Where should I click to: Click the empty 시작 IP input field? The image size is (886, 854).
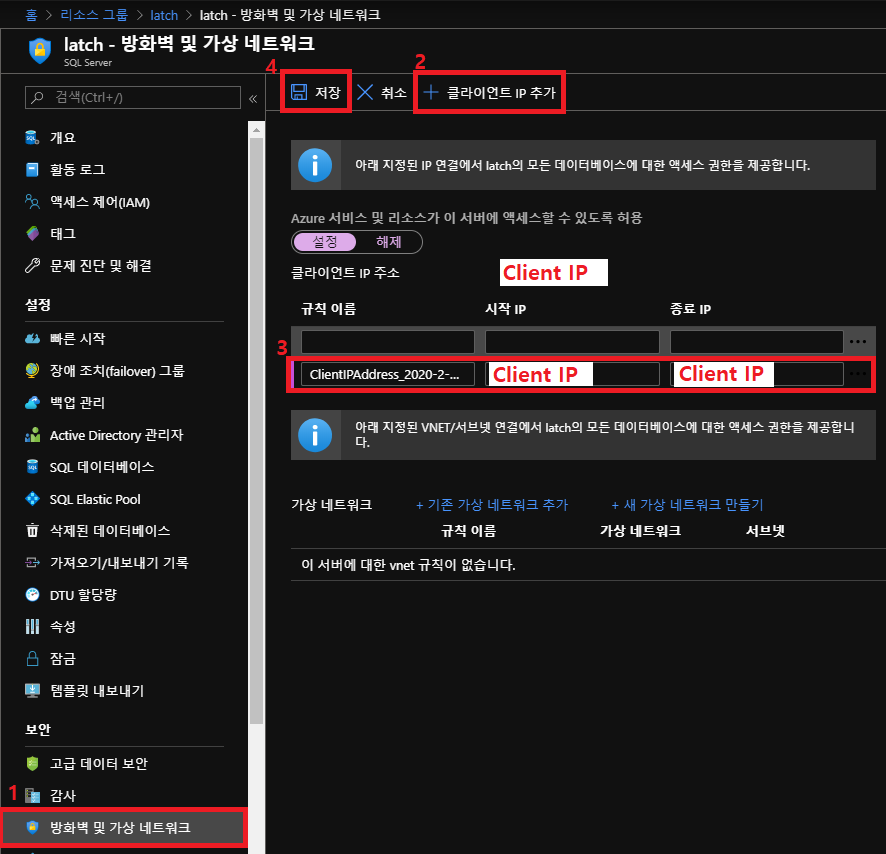[572, 342]
